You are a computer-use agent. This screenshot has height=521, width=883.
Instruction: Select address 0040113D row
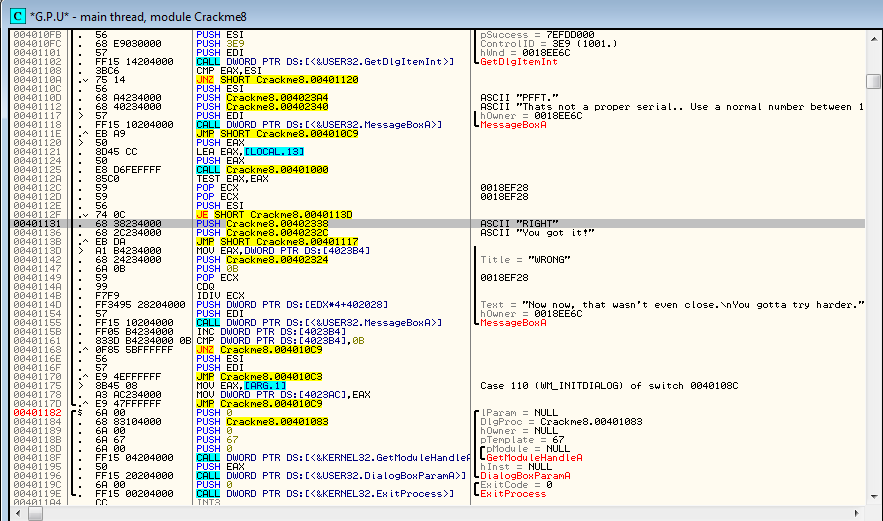pos(37,251)
